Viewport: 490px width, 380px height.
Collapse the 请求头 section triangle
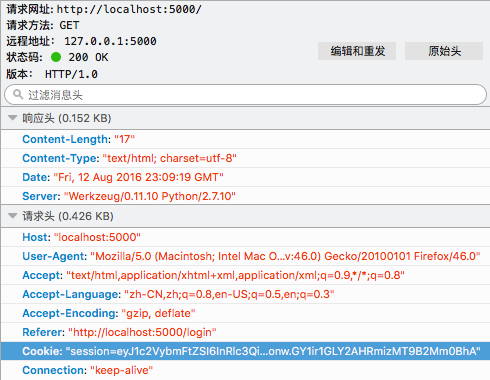click(13, 216)
